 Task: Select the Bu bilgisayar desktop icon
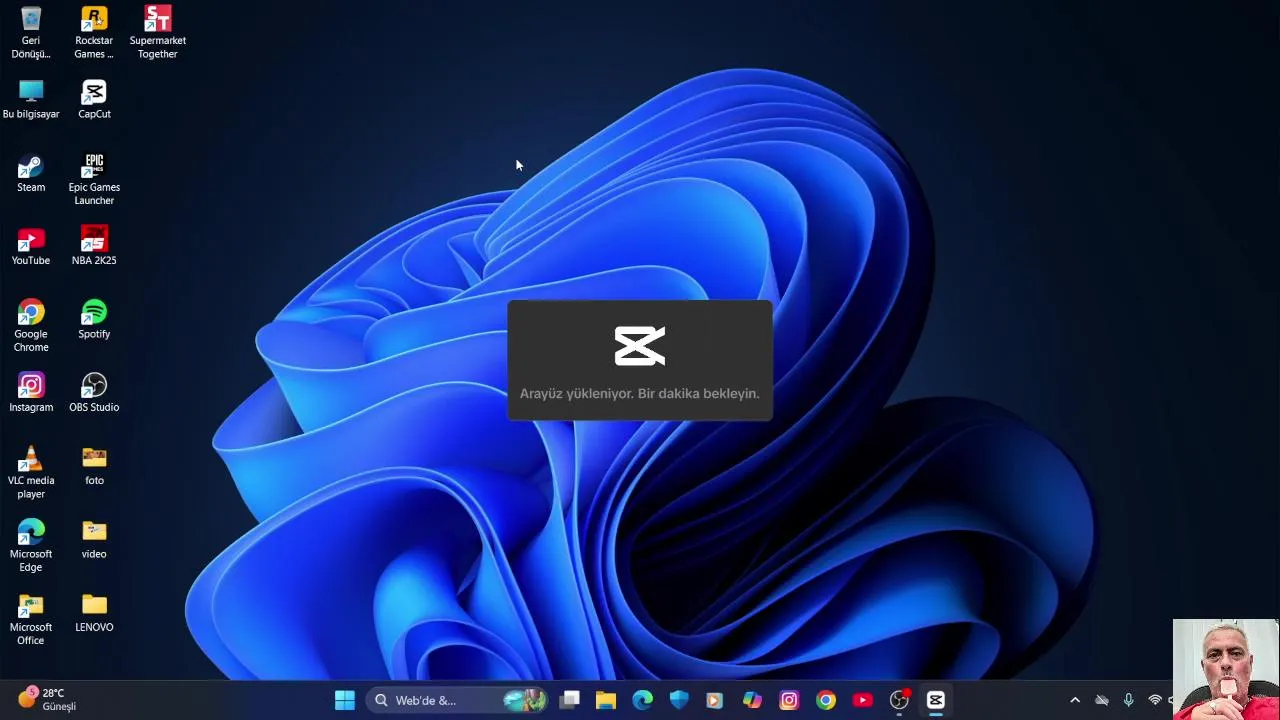[x=31, y=100]
